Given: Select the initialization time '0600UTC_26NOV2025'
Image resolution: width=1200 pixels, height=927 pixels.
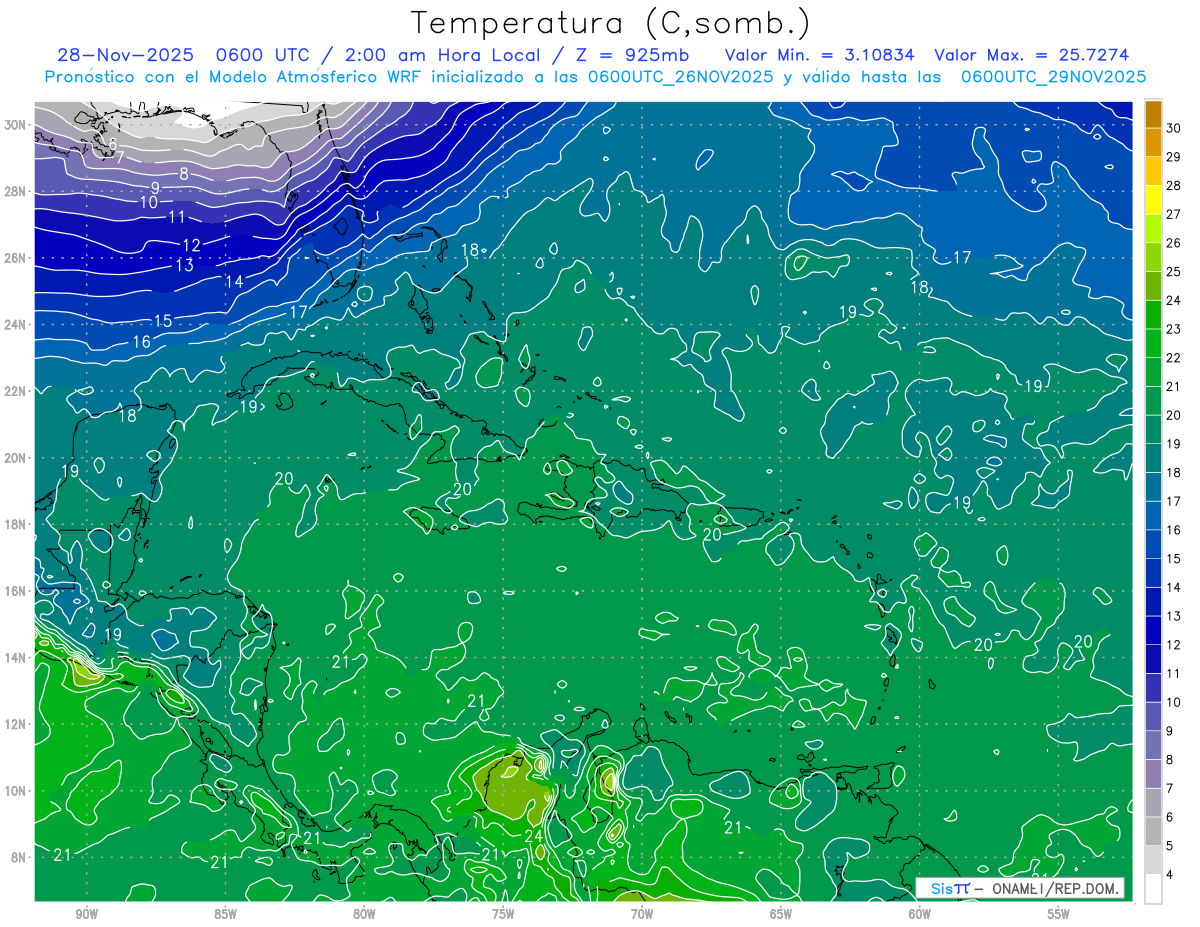Looking at the screenshot, I should [680, 77].
